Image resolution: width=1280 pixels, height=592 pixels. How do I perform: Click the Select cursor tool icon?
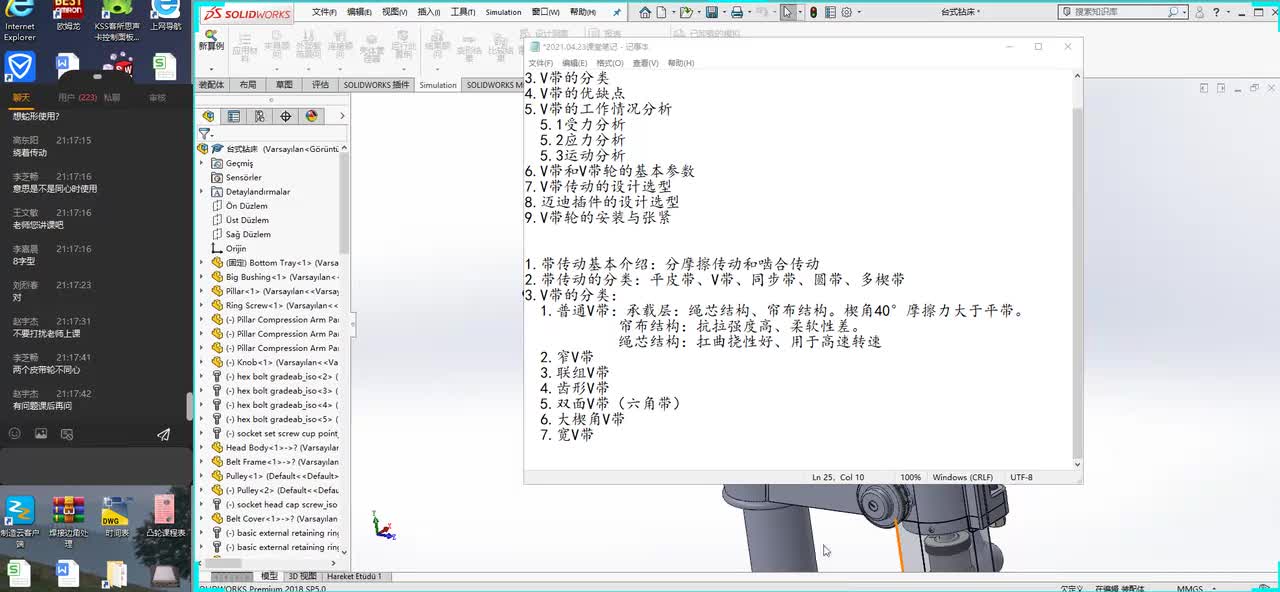[788, 12]
